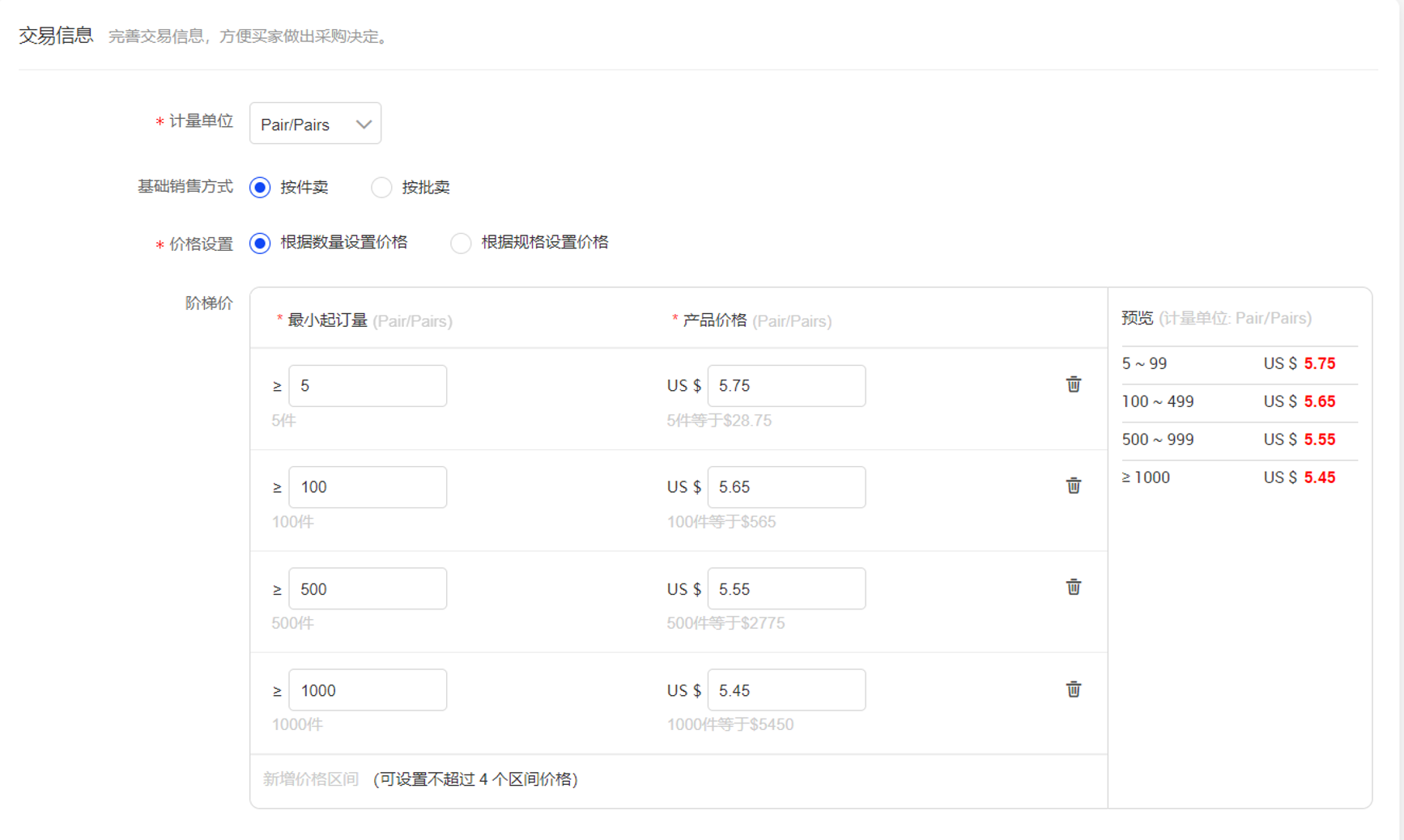Delete the 5 minimum order price tier
Viewport: 1404px width, 840px height.
pyautogui.click(x=1073, y=384)
